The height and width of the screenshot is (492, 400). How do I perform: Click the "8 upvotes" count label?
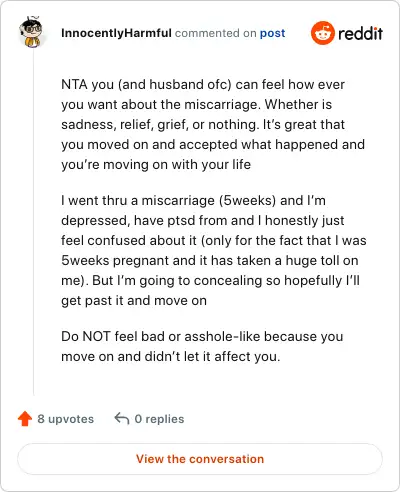65,419
